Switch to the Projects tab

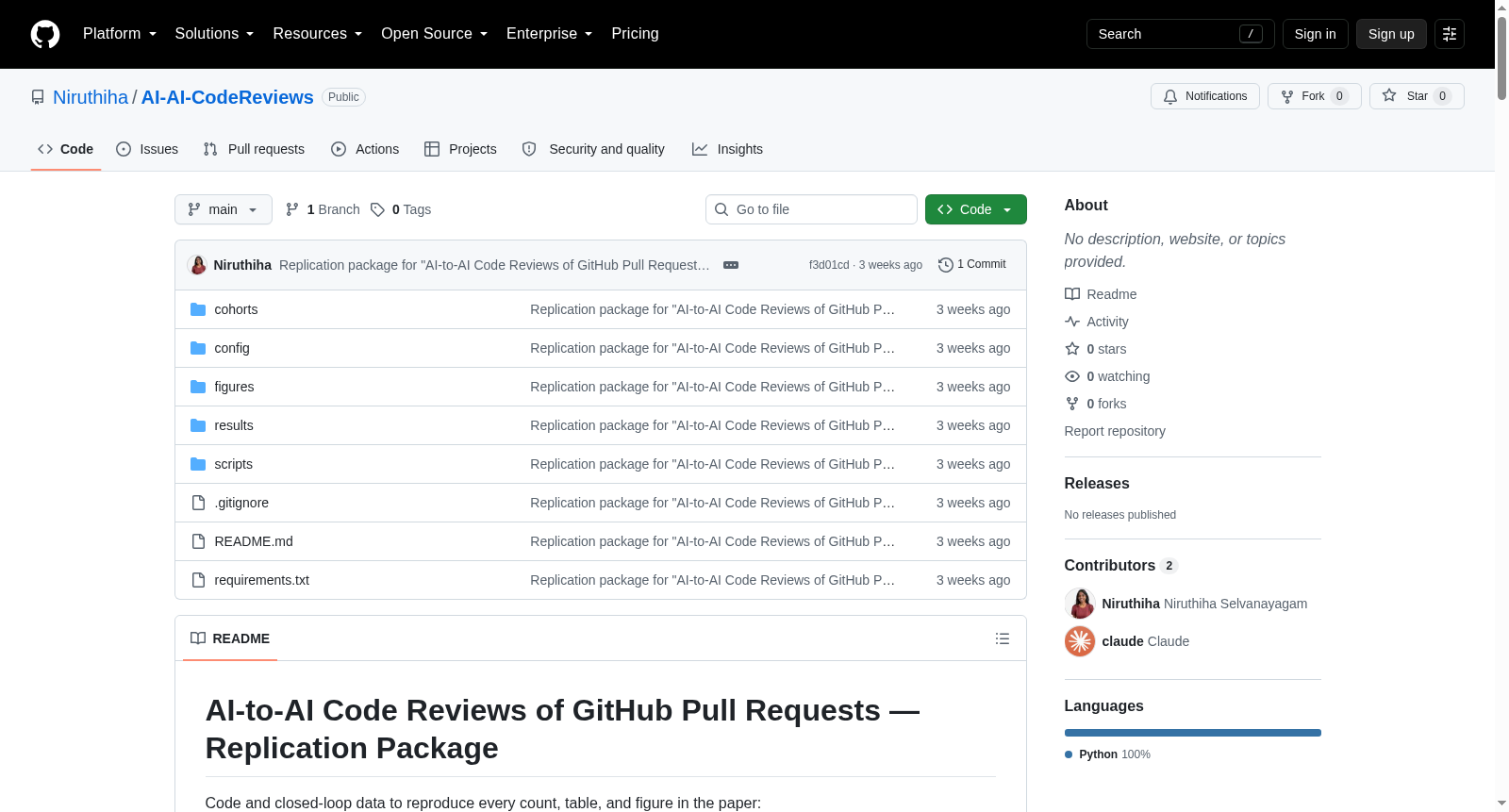(460, 149)
